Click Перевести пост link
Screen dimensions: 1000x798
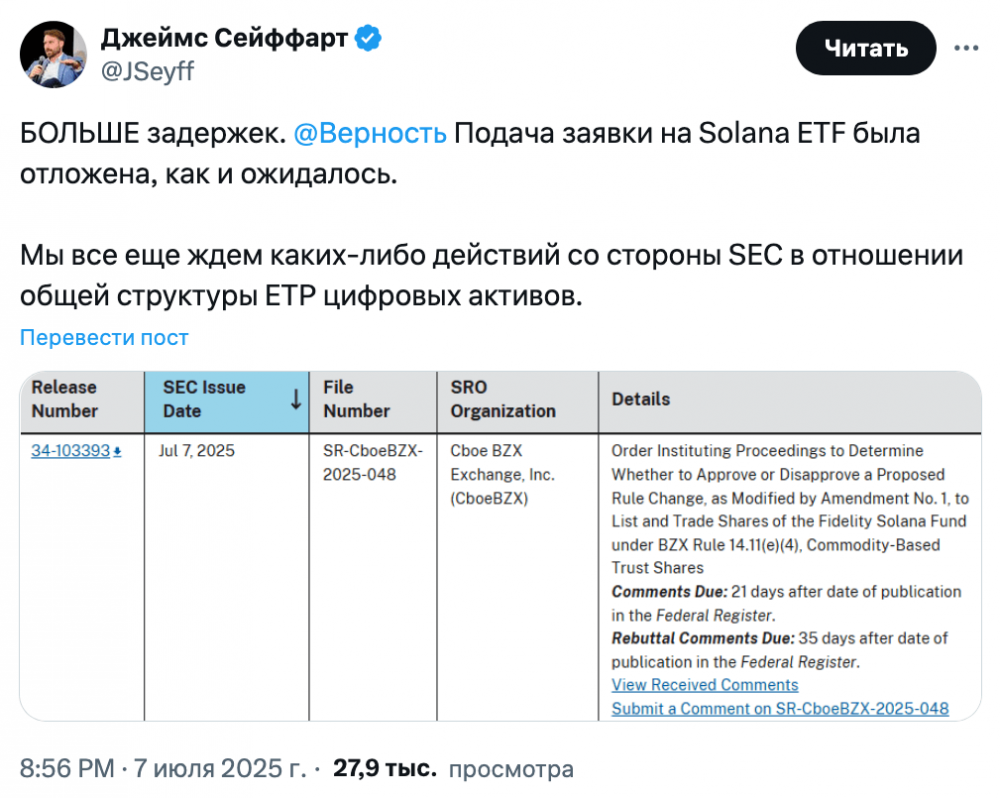coord(104,337)
